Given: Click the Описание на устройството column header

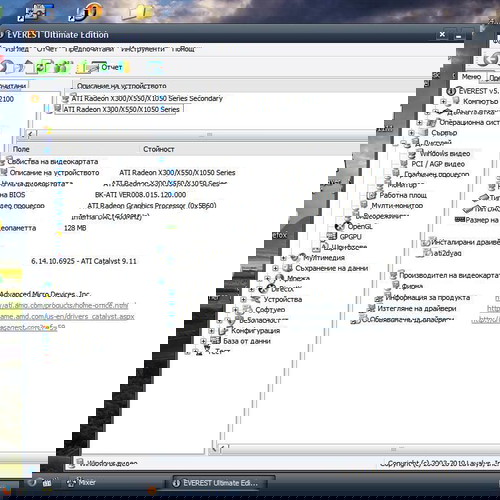Looking at the screenshot, I should (x=122, y=86).
